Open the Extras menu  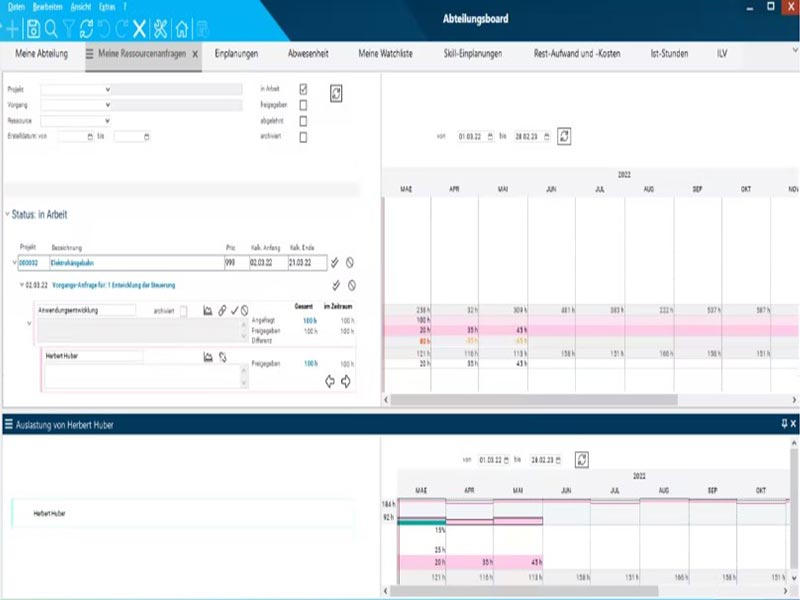click(x=107, y=7)
